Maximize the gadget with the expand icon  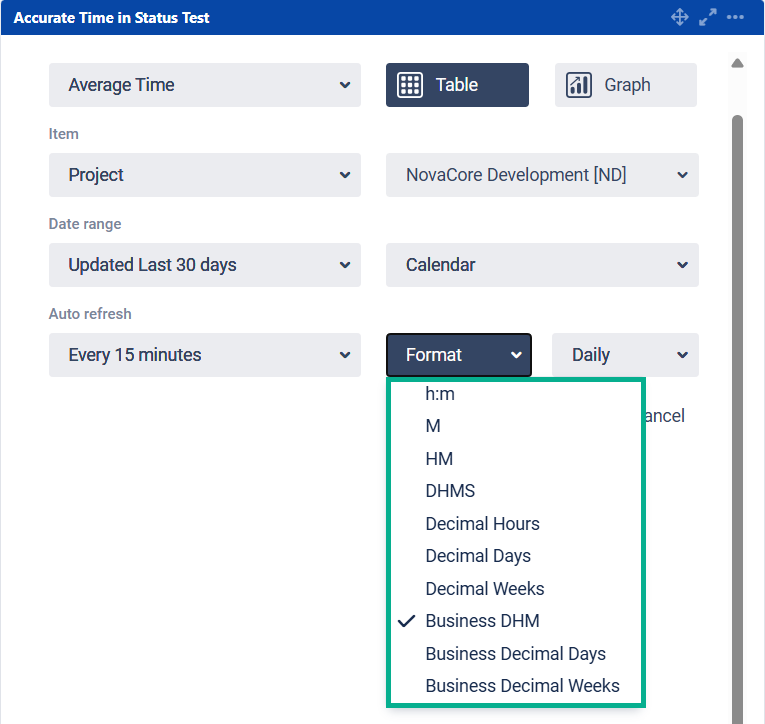click(x=707, y=17)
